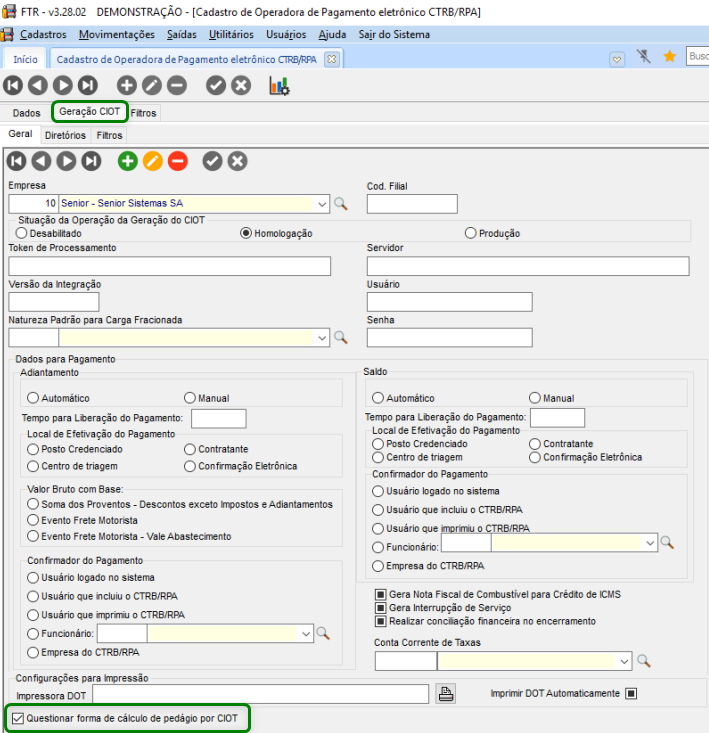Expand Conta Corrente de Taxas dropdown
Viewport: 709px width, 733px height.
(x=624, y=661)
